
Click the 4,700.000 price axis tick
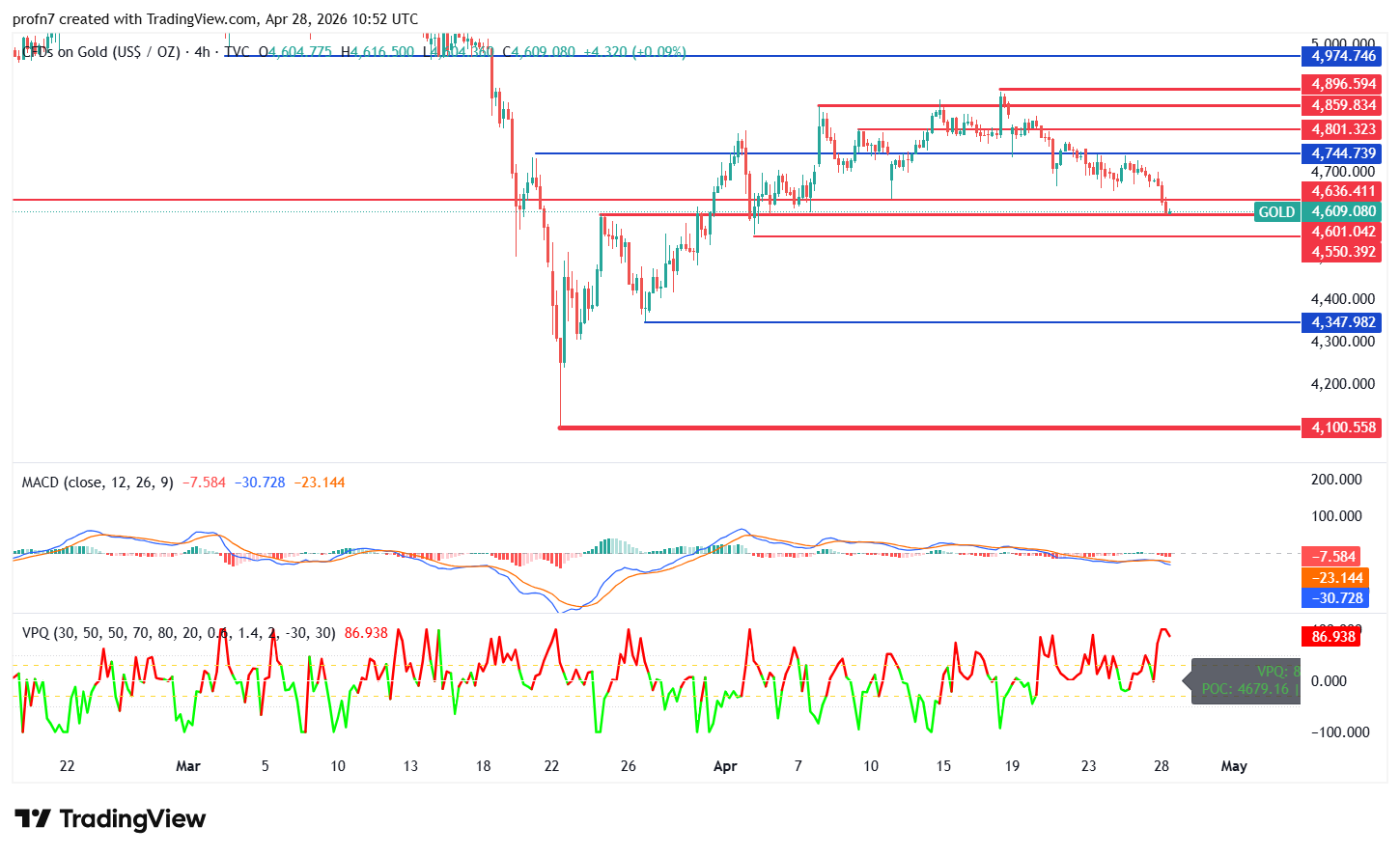(1343, 172)
